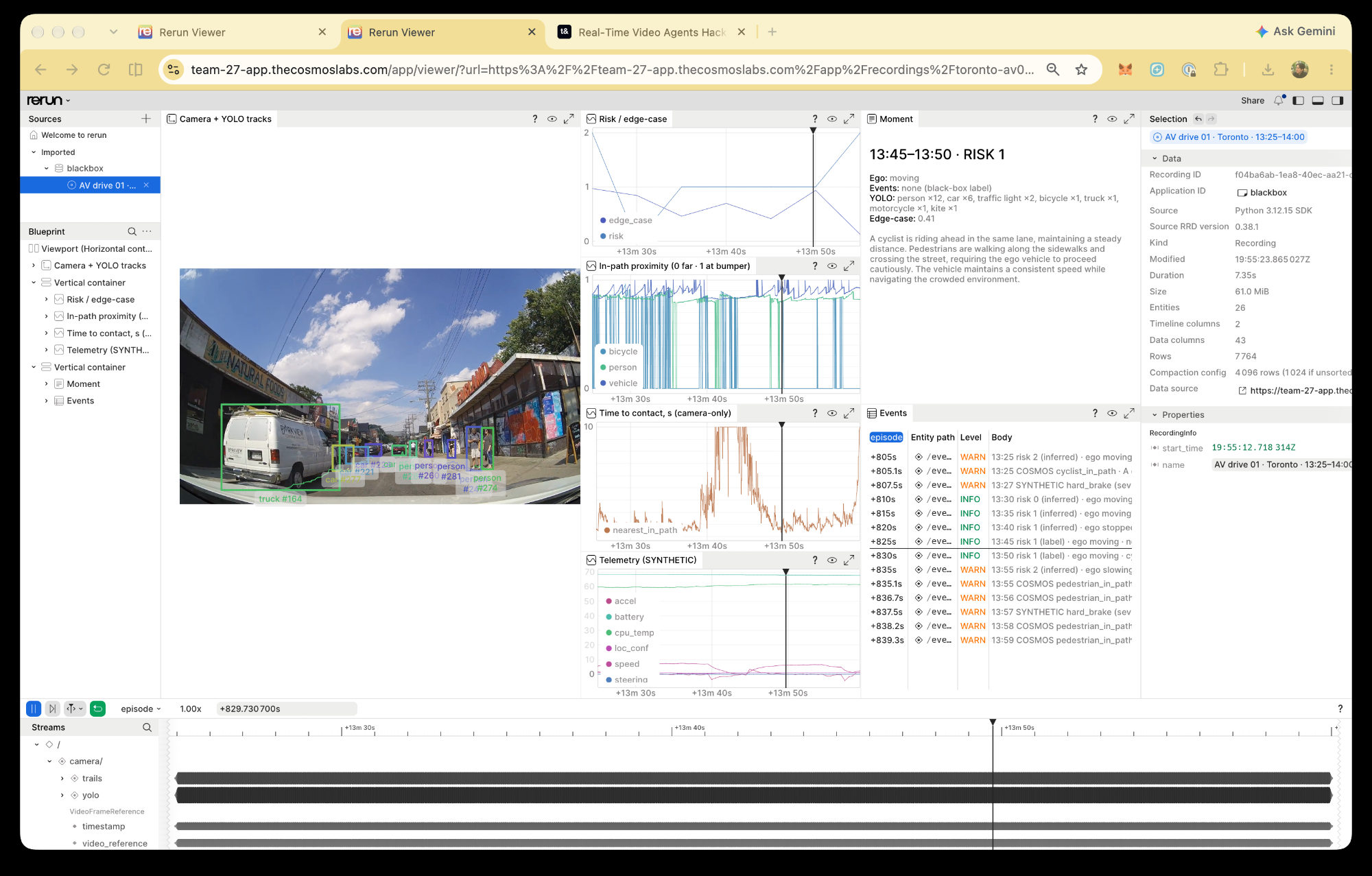Open Blueprint panel more options menu

(147, 232)
